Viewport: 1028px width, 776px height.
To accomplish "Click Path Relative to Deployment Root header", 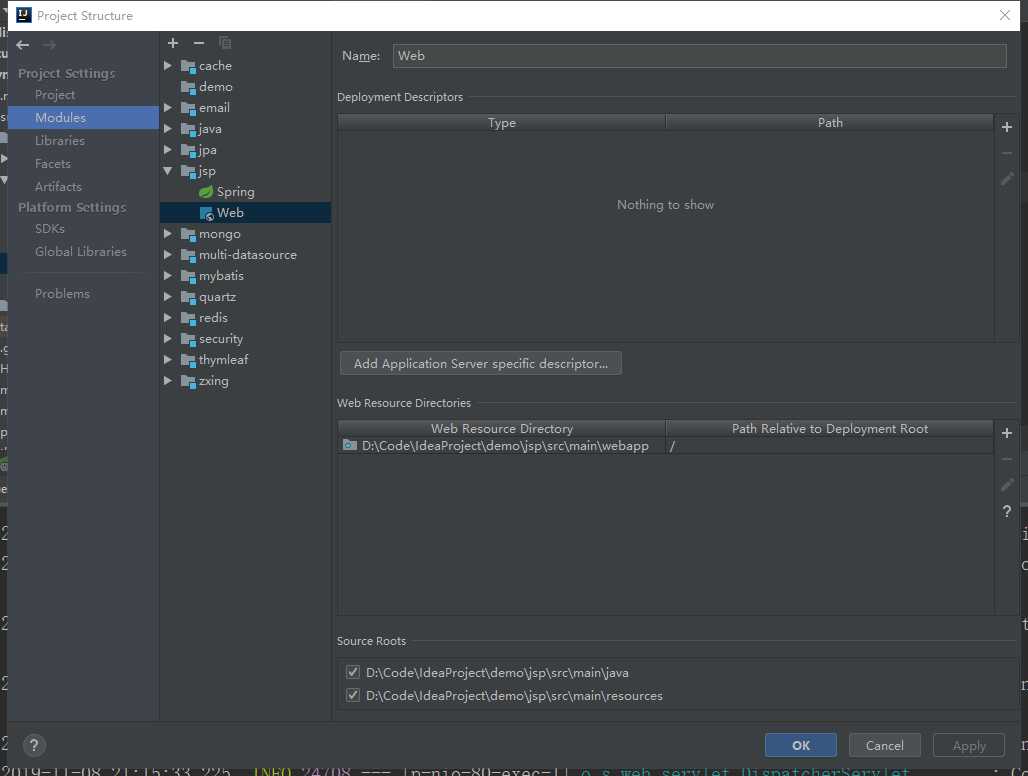I will (829, 429).
